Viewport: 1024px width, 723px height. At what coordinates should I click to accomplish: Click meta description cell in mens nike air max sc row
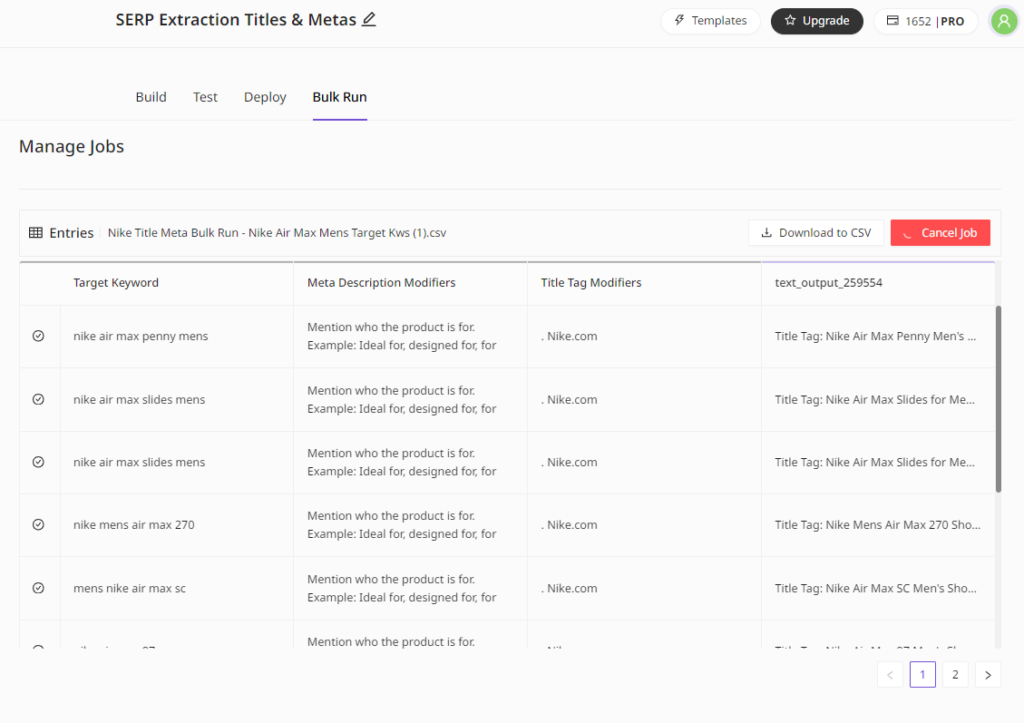[411, 588]
